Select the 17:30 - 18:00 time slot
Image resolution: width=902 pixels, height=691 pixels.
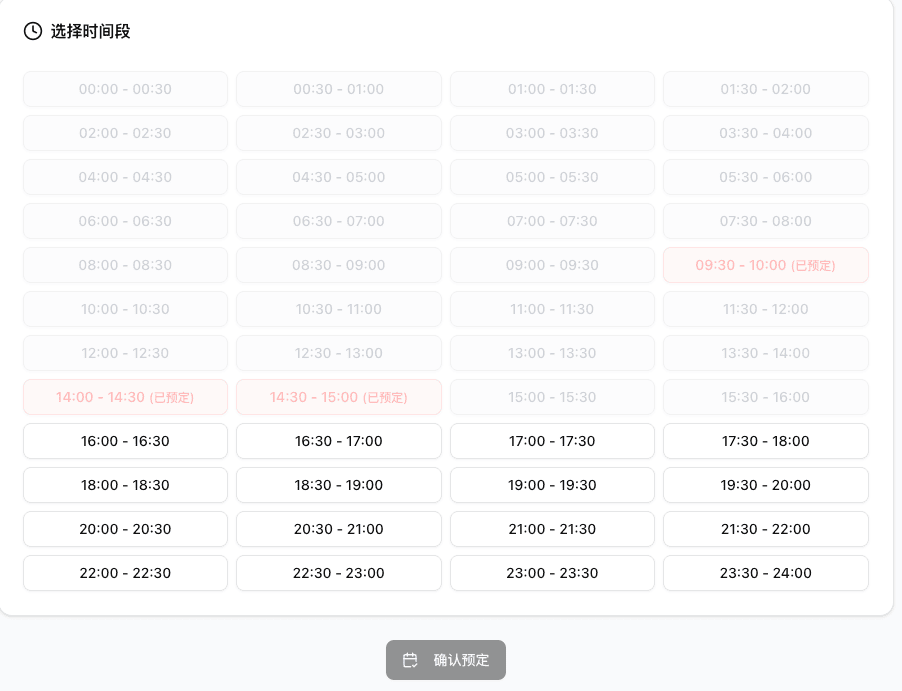pos(765,441)
